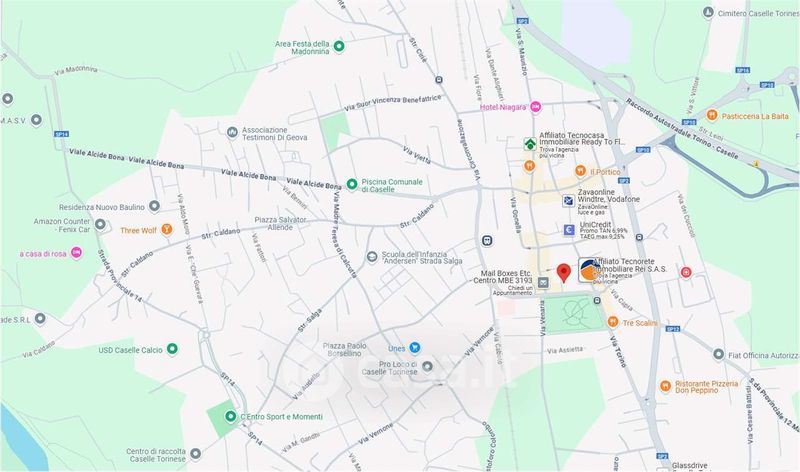This screenshot has height=472, width=800.
Task: Click the 'Via Madre Teresa di Calcutta' label
Action: coord(344,234)
